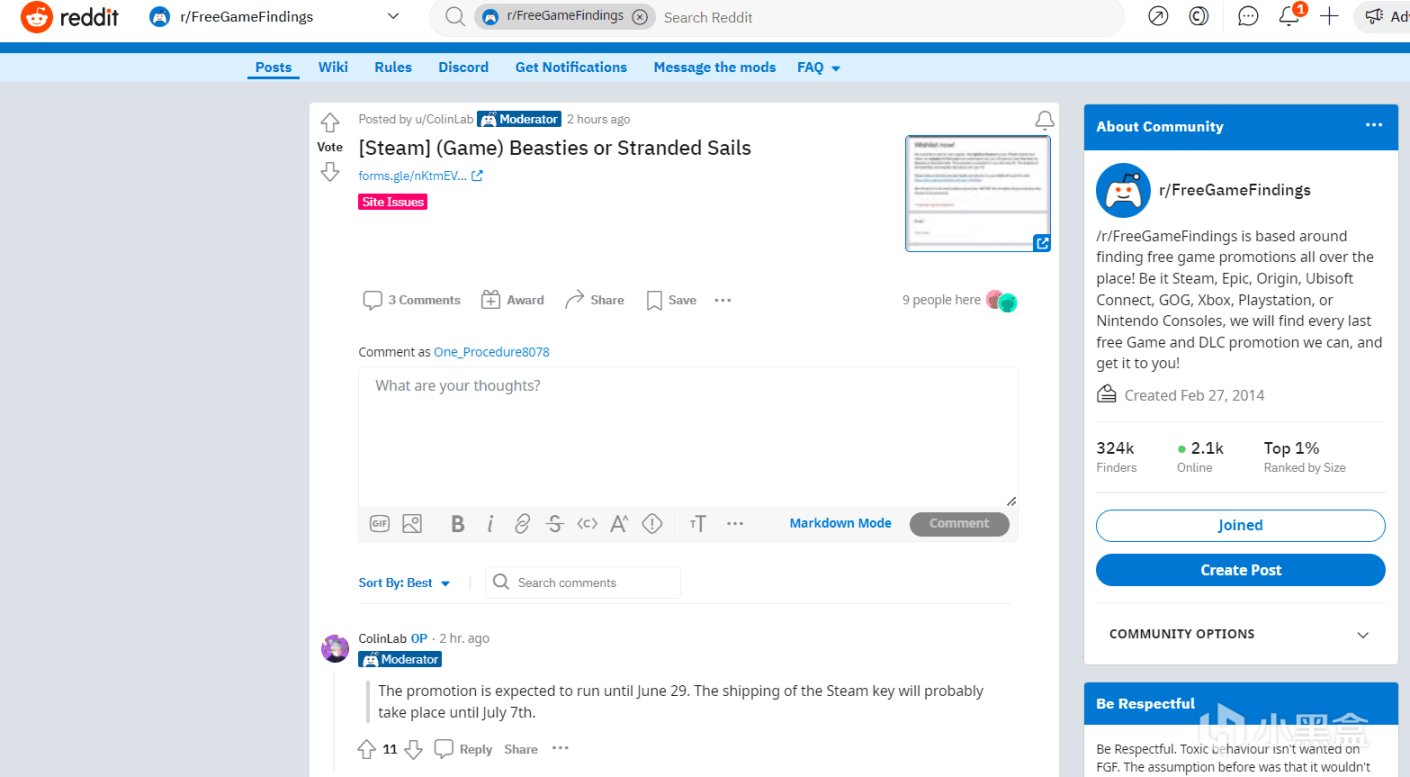Screen dimensions: 1410x777
Task: Expand the FAQ dropdown menu
Action: click(x=819, y=67)
